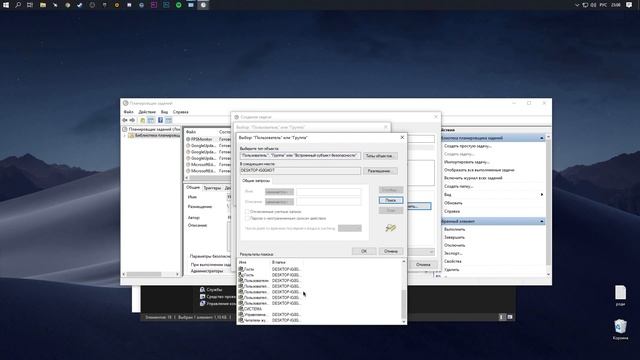Toggle the console tree toolbar icon
Viewport: 640px width, 360px height.
[151, 120]
